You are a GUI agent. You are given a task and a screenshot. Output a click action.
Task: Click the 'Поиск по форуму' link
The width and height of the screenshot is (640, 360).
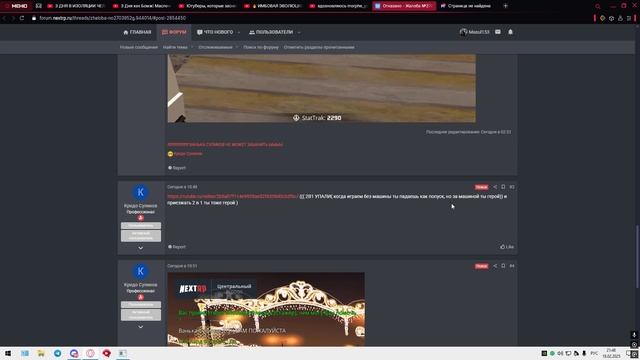(x=261, y=47)
